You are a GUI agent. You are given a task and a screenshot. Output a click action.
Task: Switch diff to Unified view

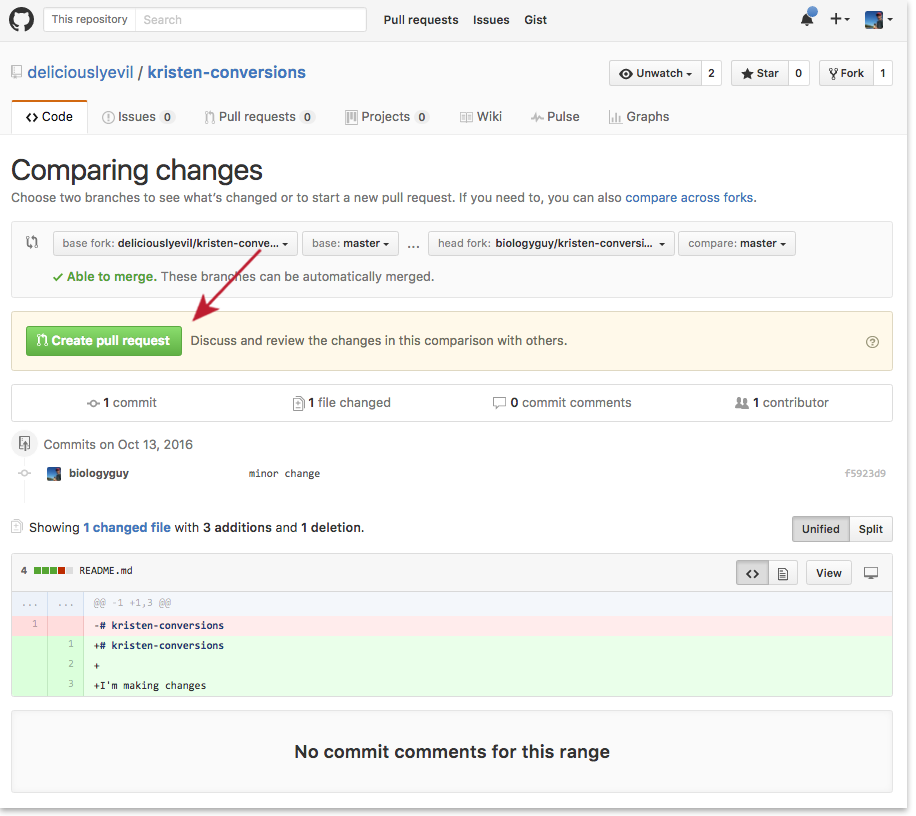[821, 529]
